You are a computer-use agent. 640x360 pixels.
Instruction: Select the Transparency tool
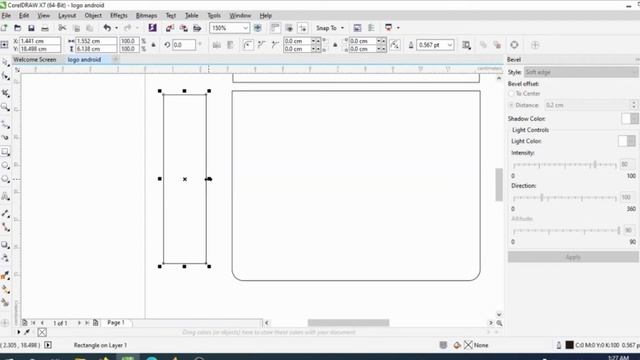click(5, 258)
